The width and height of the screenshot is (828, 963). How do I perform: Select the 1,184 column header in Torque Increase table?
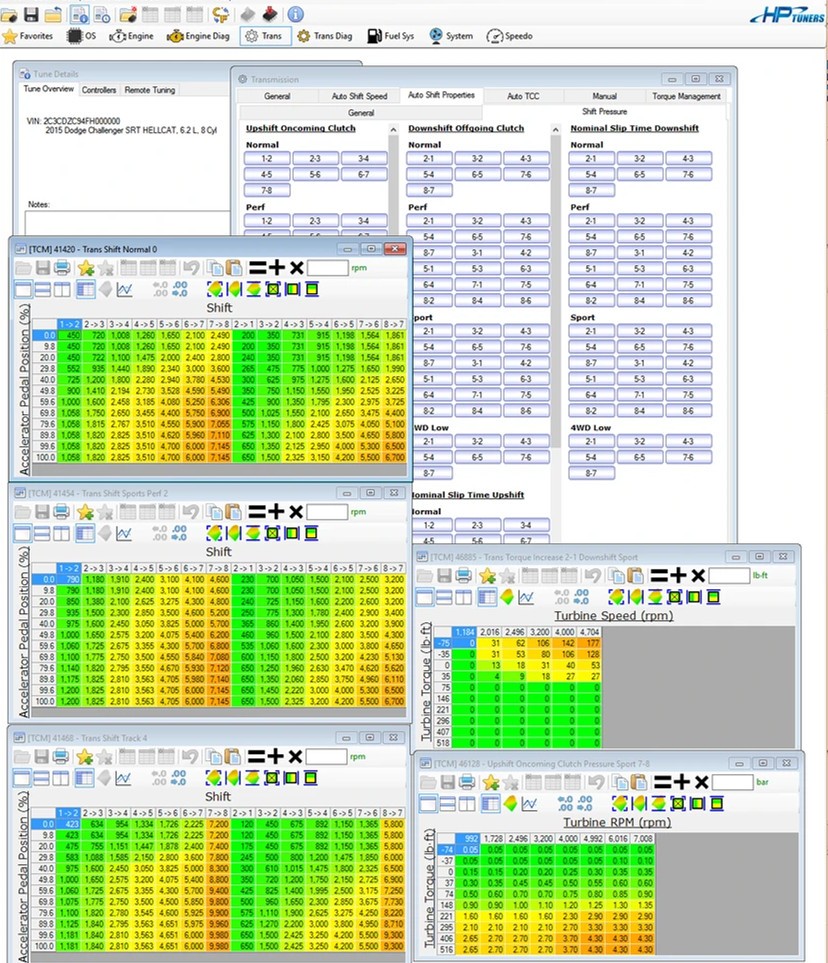click(x=464, y=632)
